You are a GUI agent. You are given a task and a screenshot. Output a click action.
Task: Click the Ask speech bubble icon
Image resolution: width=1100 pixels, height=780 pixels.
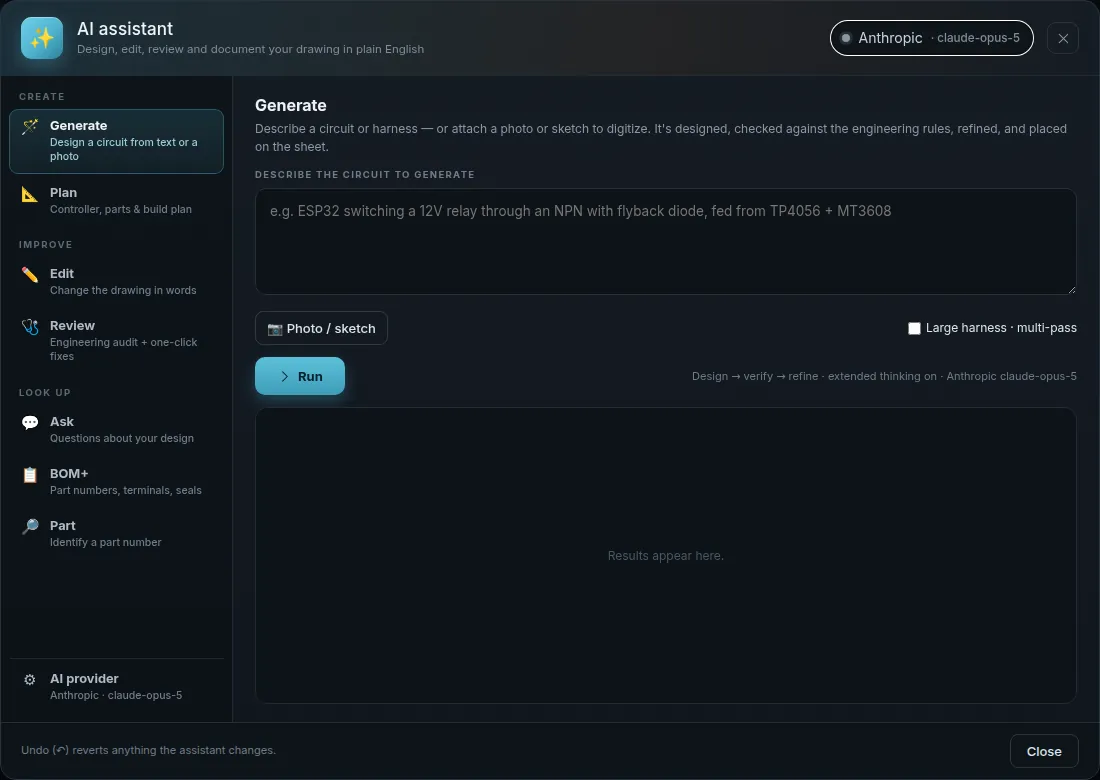coord(30,422)
